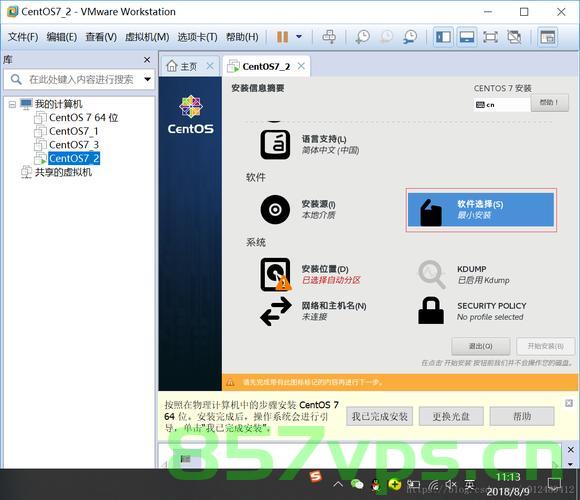Close the 主页 tab
The height and width of the screenshot is (500, 580).
(210, 66)
